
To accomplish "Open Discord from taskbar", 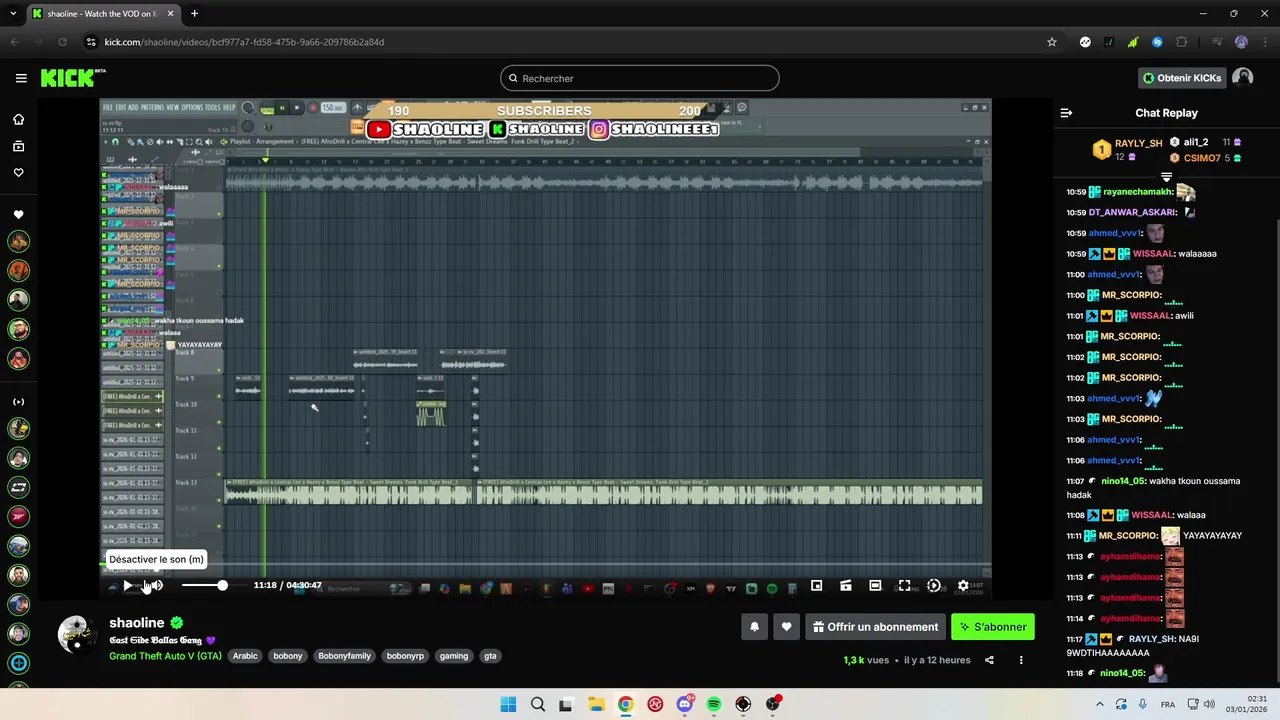I will (685, 704).
